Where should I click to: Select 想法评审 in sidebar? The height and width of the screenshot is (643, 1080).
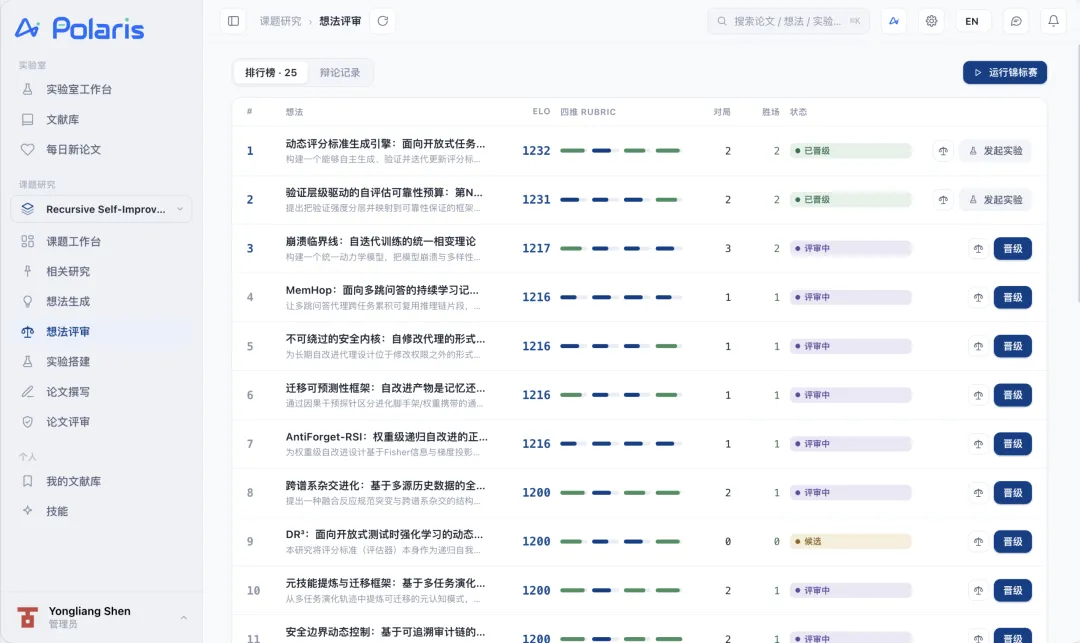coord(101,331)
